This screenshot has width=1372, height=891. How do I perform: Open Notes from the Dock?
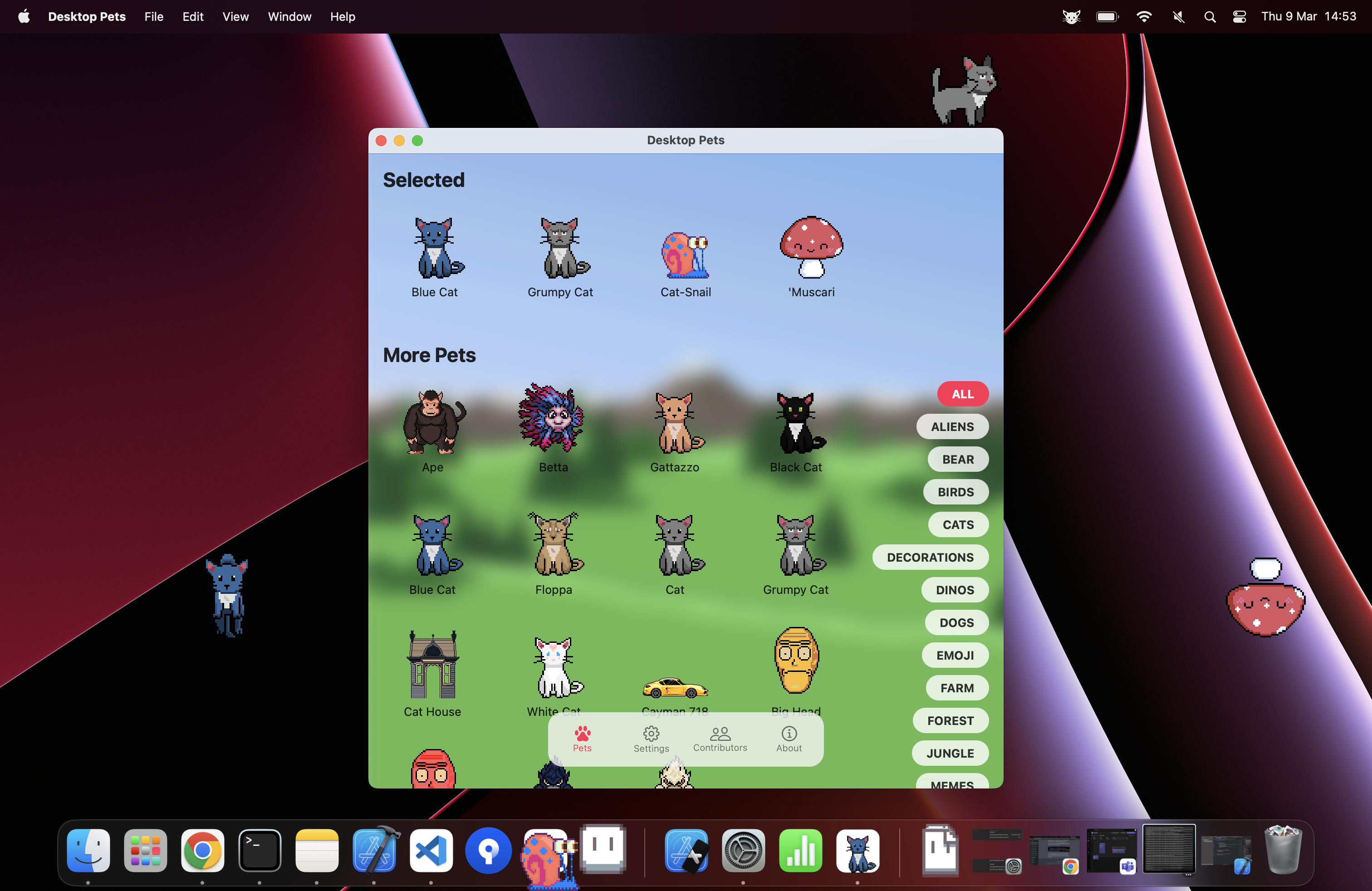(x=317, y=851)
